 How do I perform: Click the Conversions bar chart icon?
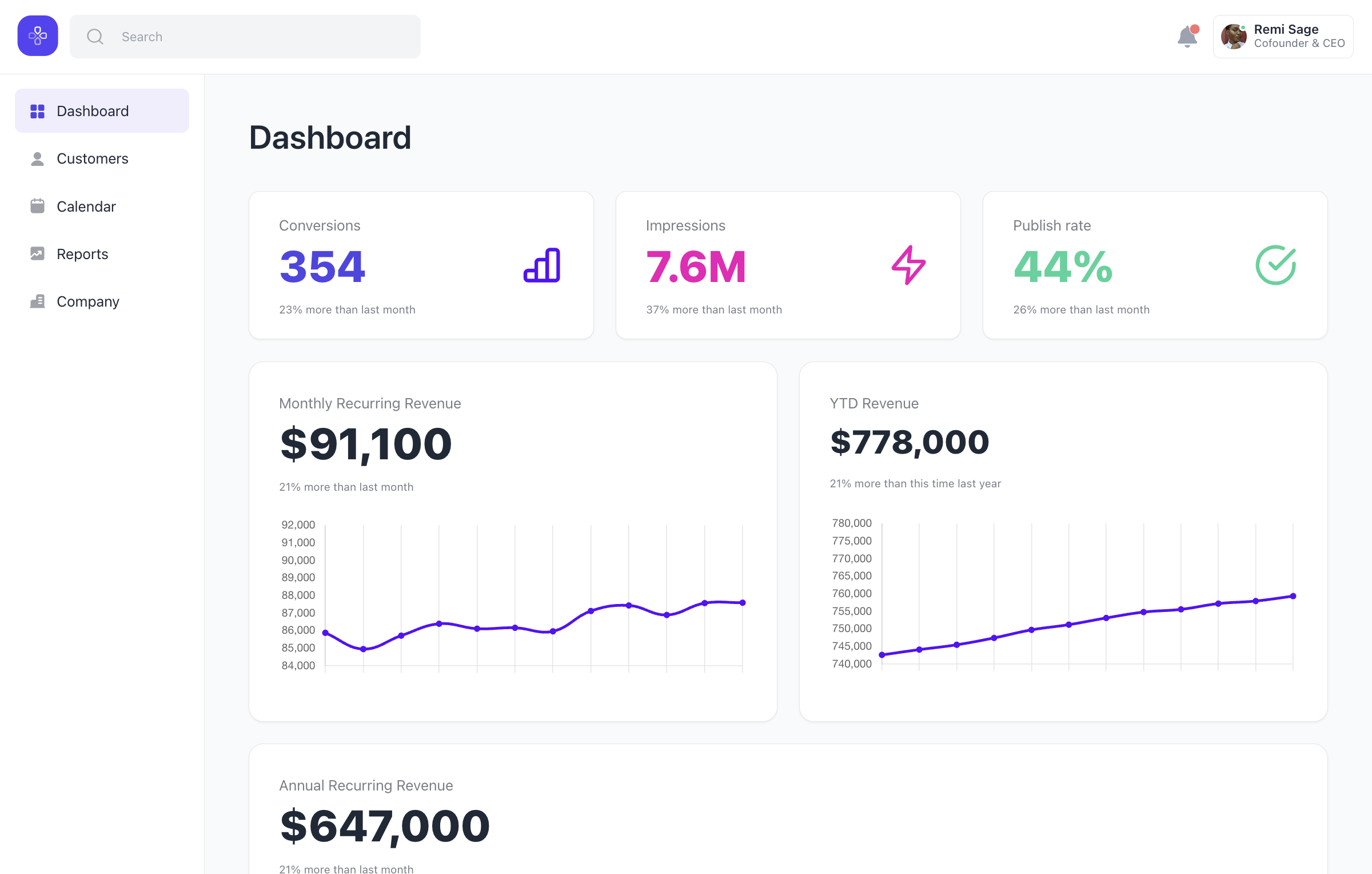pos(542,265)
